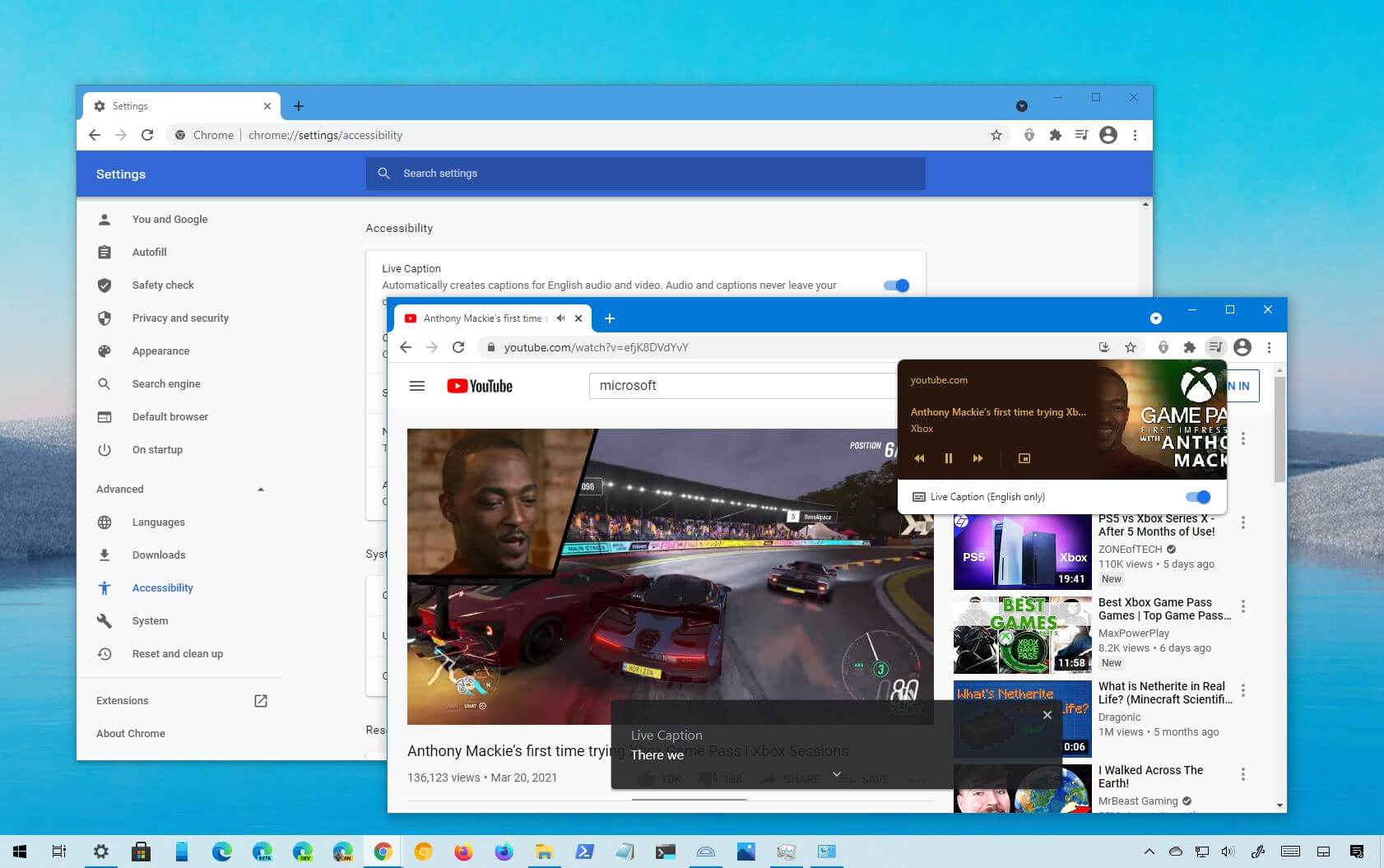Reload the Settings page

(x=147, y=135)
